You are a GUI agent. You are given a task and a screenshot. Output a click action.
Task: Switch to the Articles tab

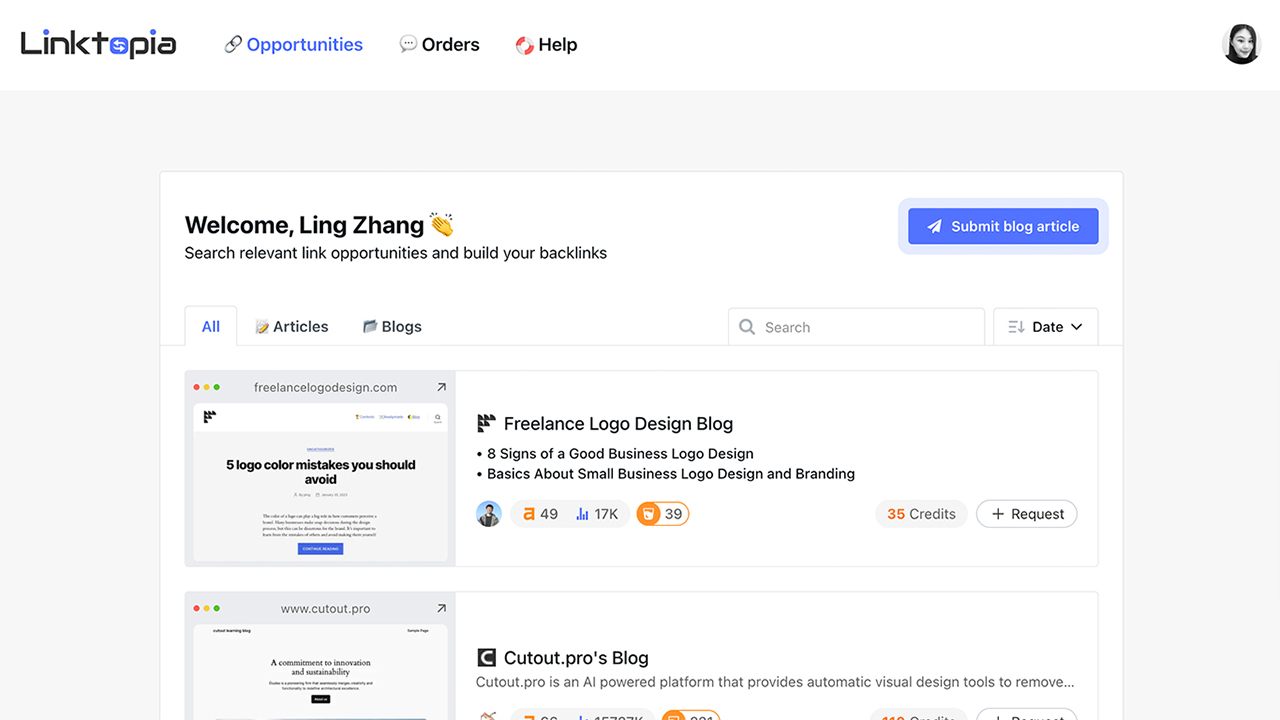(291, 326)
